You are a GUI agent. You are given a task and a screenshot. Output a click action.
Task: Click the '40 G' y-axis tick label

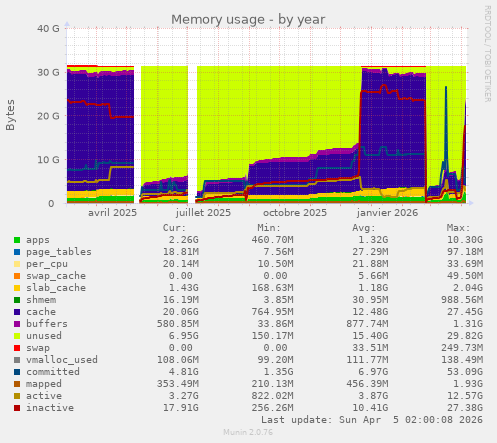pyautogui.click(x=48, y=29)
